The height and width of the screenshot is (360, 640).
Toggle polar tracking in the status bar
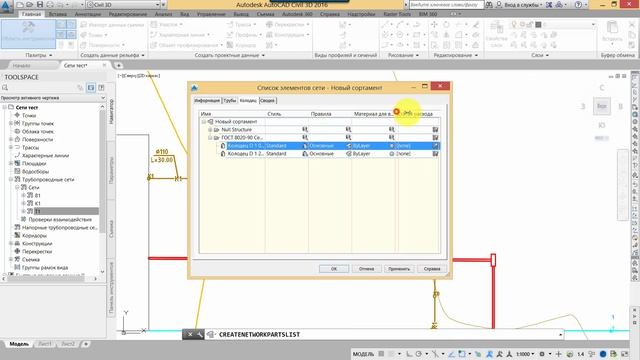point(419,354)
